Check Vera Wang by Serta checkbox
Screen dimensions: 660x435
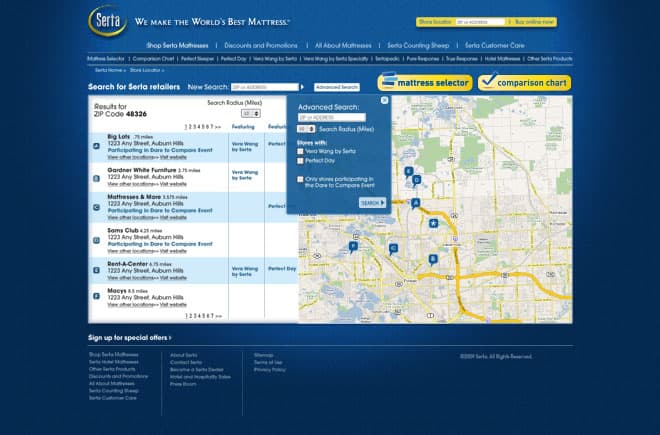300,151
